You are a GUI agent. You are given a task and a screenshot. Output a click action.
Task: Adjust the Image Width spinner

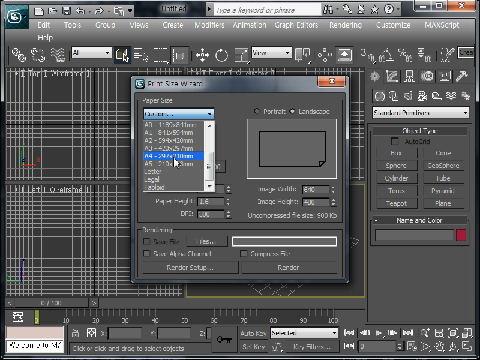(333, 189)
